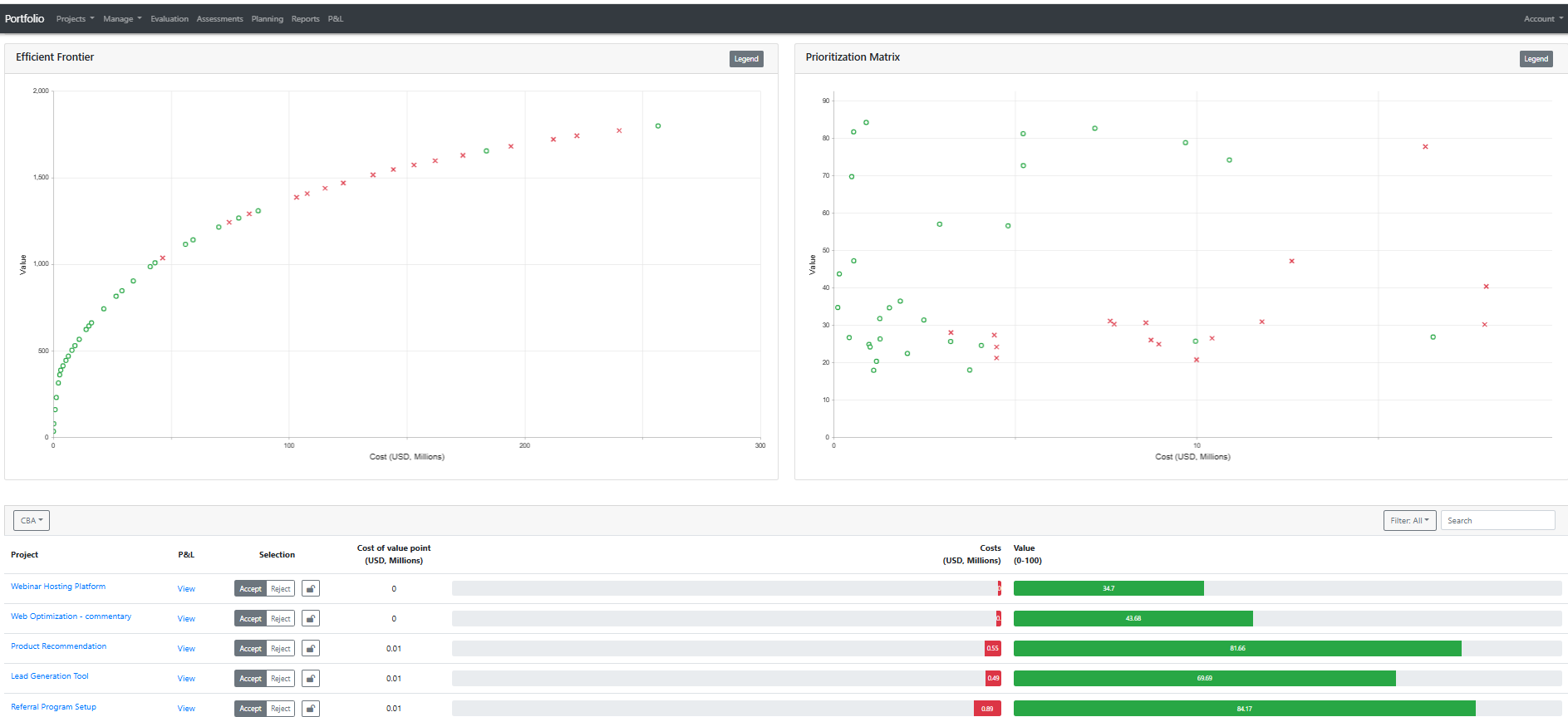Click the Cost of value point header

tap(394, 554)
